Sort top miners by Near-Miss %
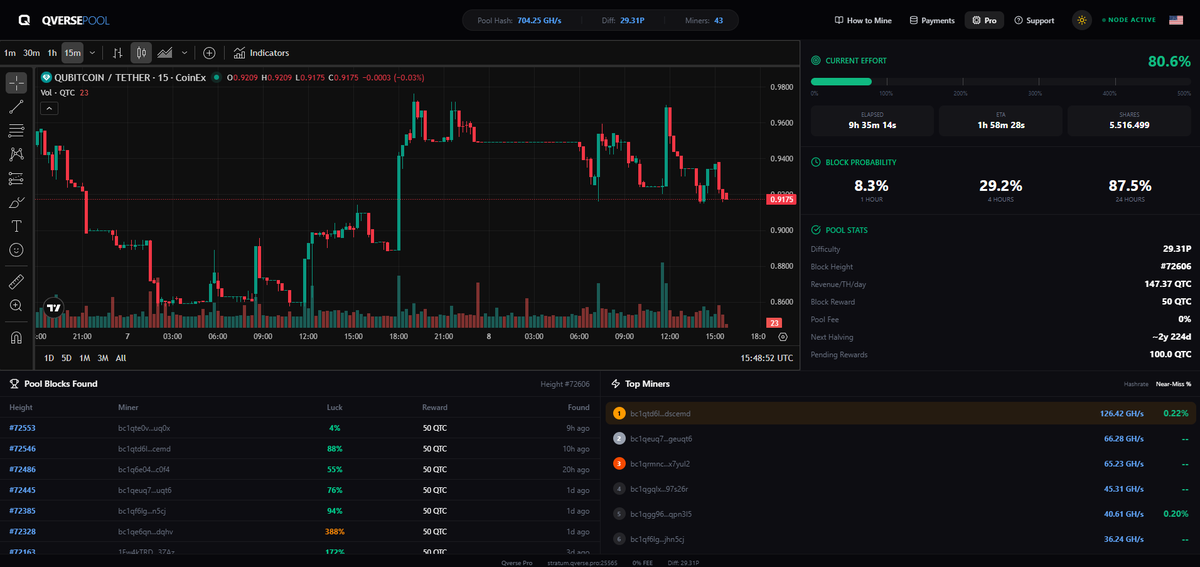This screenshot has height=567, width=1200. click(1173, 384)
